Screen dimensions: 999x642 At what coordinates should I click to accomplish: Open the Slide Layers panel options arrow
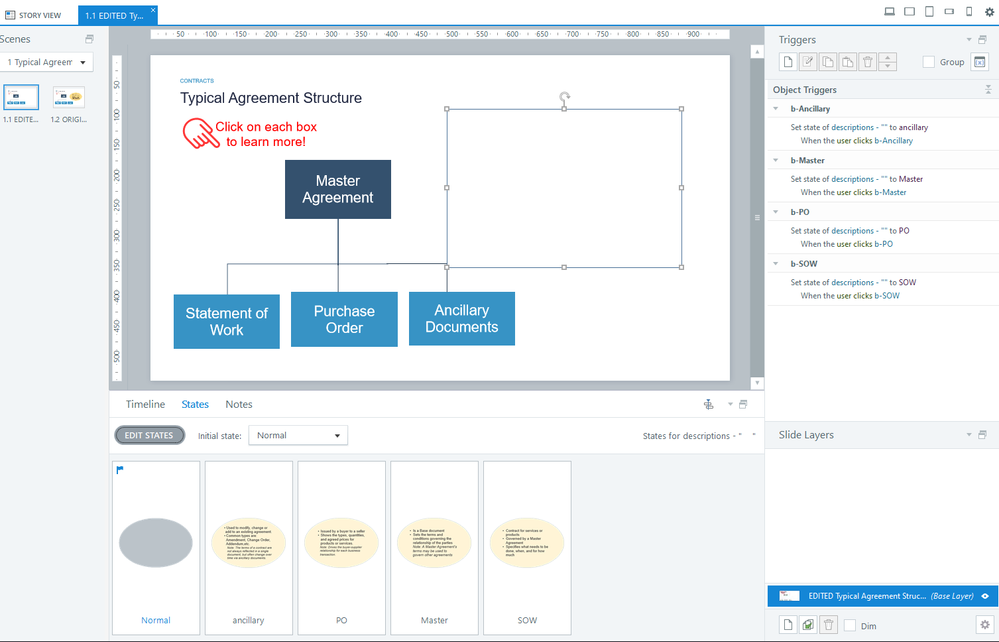(969, 434)
